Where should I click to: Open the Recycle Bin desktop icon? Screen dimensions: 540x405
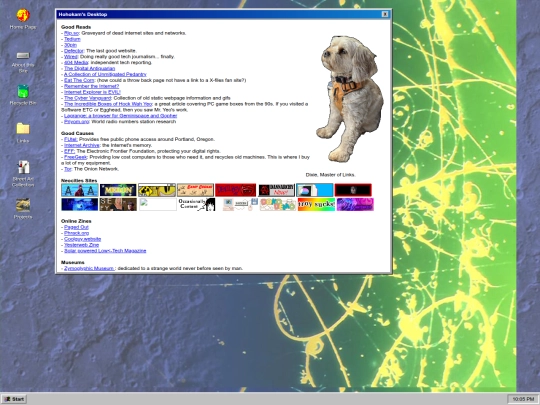pyautogui.click(x=23, y=95)
